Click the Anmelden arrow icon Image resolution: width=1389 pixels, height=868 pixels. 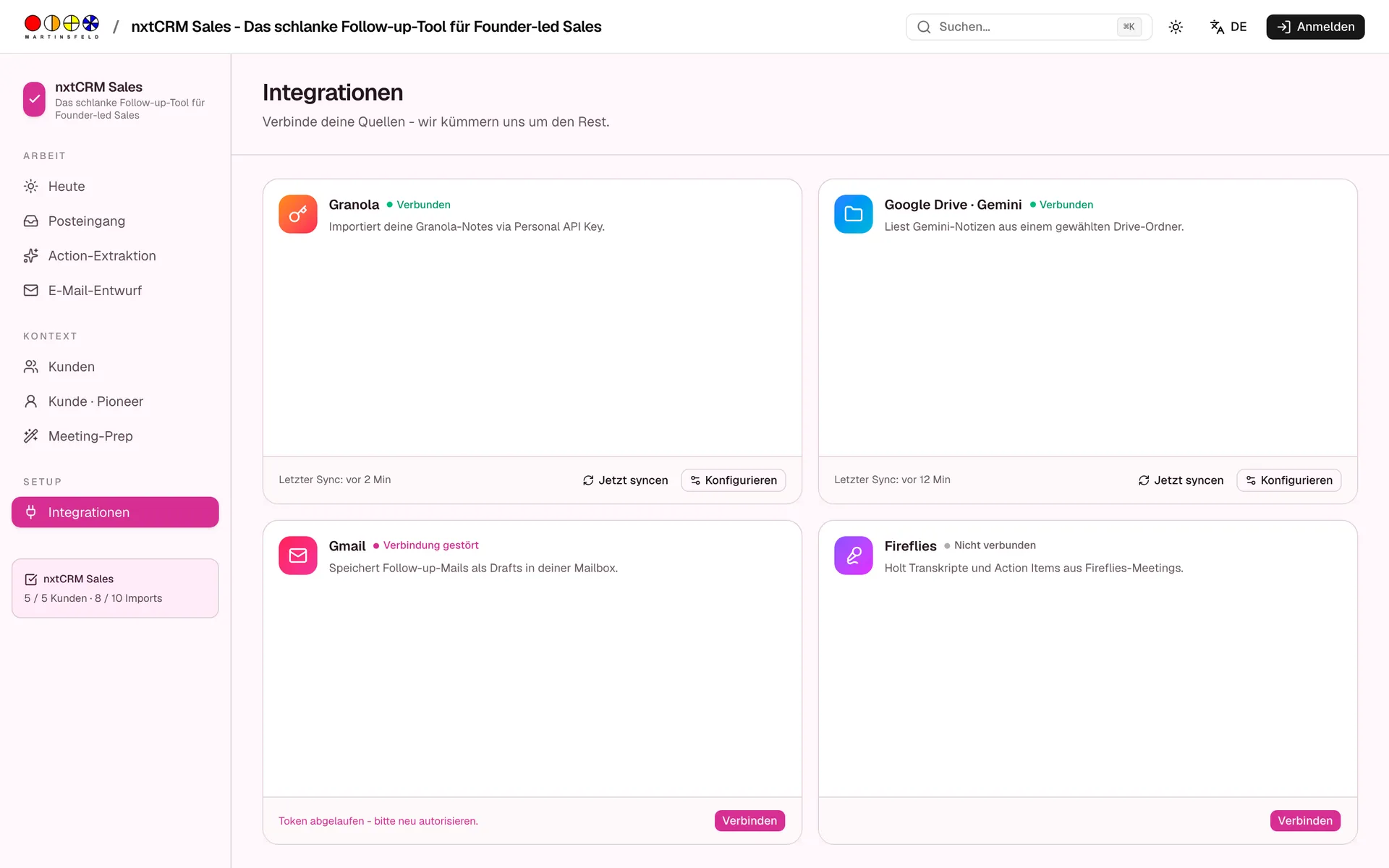pyautogui.click(x=1283, y=27)
